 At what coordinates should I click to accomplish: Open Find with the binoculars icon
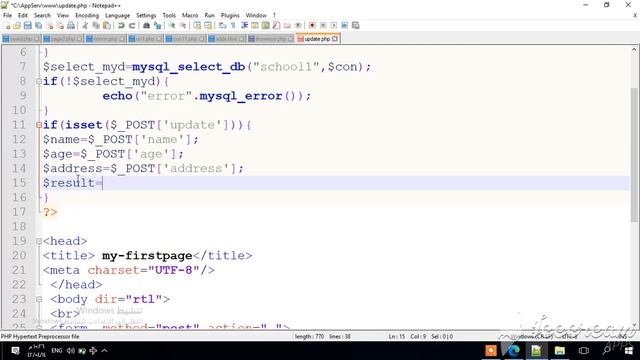146,25
